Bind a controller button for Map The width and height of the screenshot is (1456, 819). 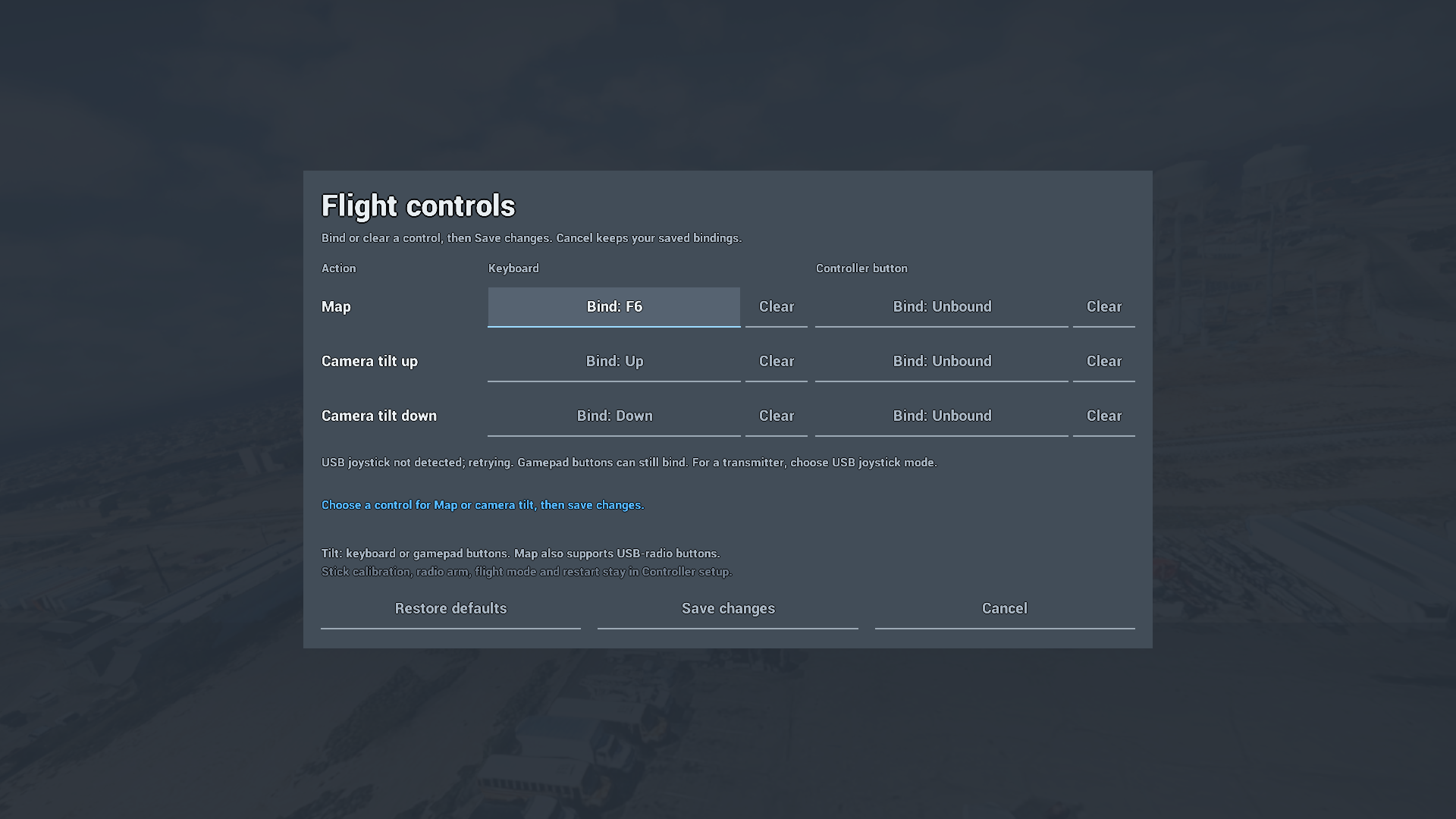(x=942, y=307)
